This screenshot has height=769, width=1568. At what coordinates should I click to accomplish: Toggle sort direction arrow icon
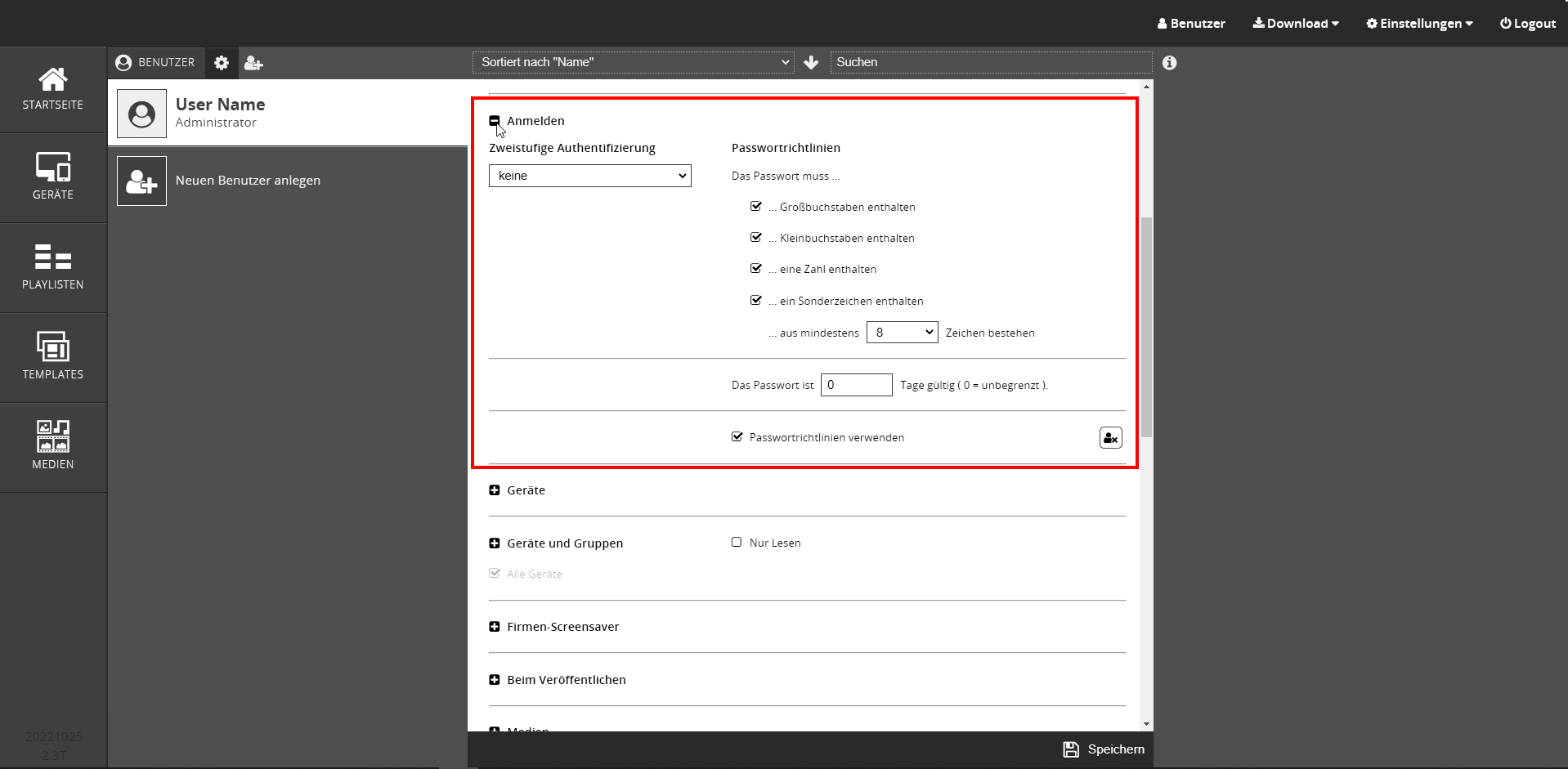[x=811, y=63]
